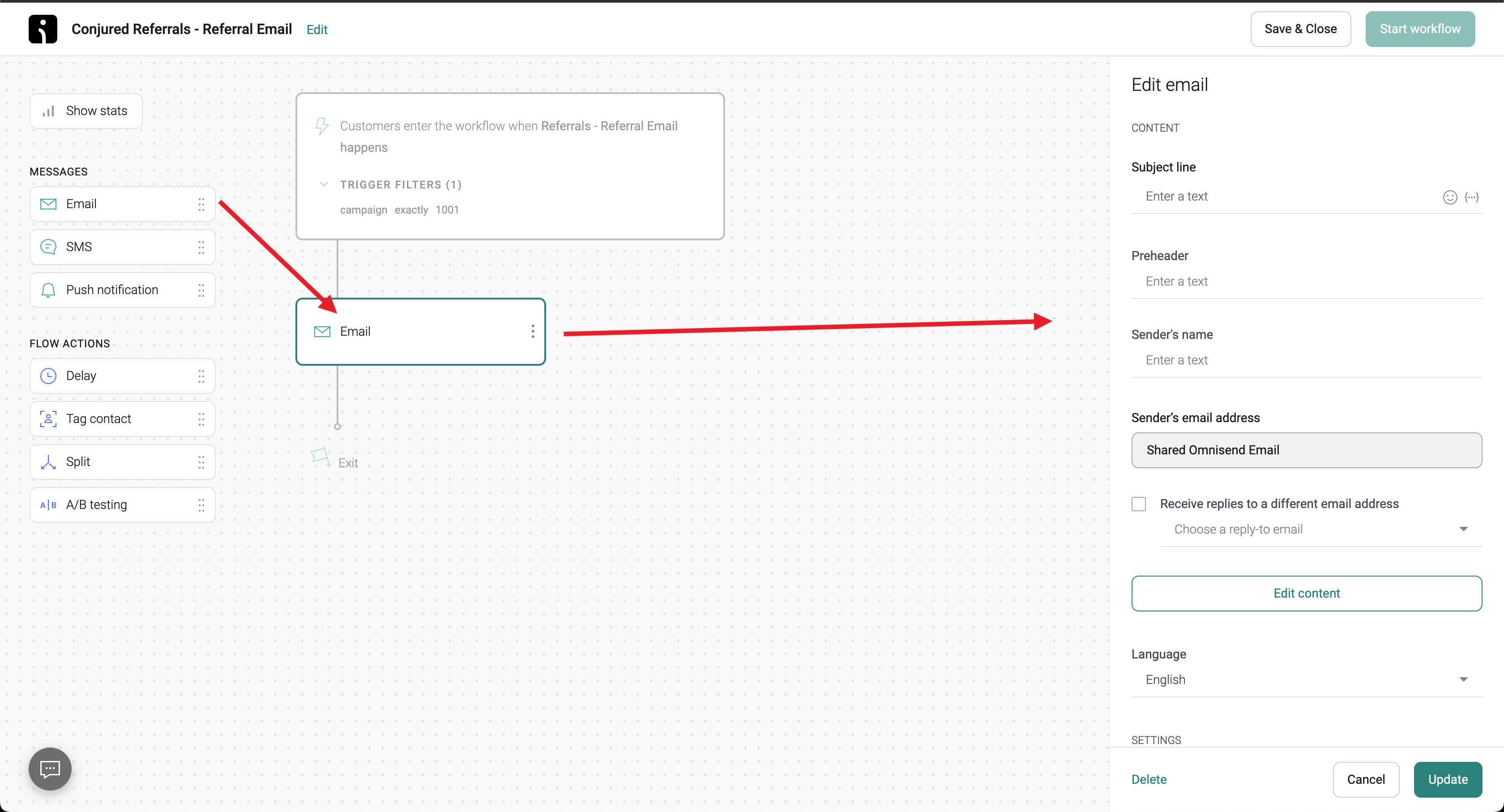Image resolution: width=1504 pixels, height=812 pixels.
Task: Open the emoji picker in Subject line
Action: click(x=1450, y=197)
